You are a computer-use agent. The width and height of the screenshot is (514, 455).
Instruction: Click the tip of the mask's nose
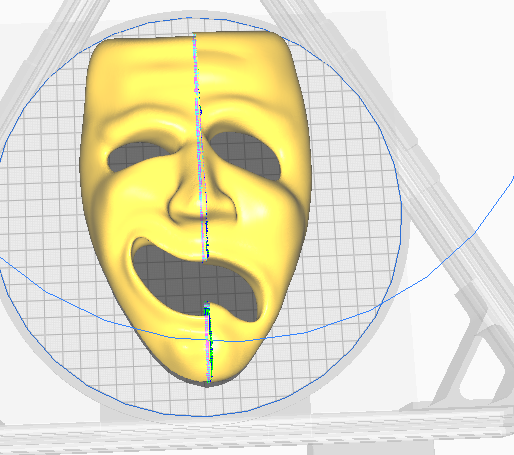(x=200, y=208)
